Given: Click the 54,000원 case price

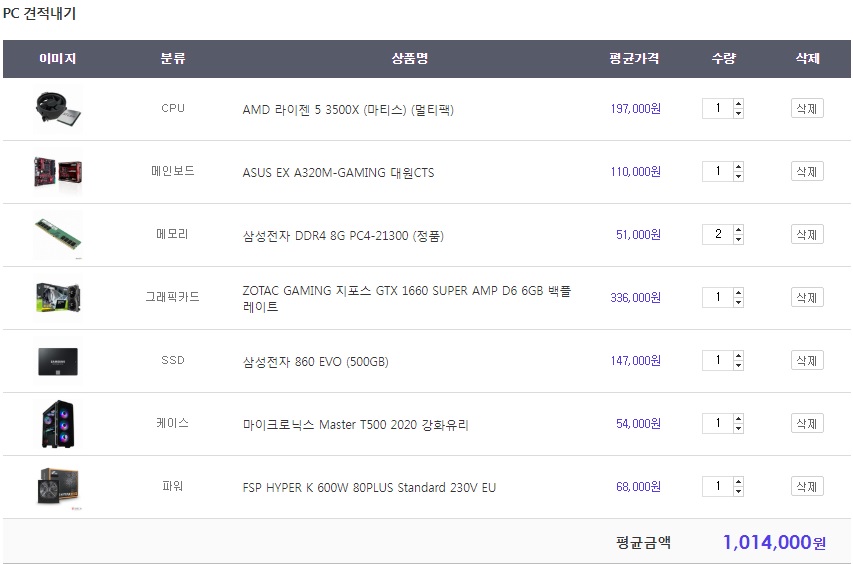Looking at the screenshot, I should click(x=638, y=424).
